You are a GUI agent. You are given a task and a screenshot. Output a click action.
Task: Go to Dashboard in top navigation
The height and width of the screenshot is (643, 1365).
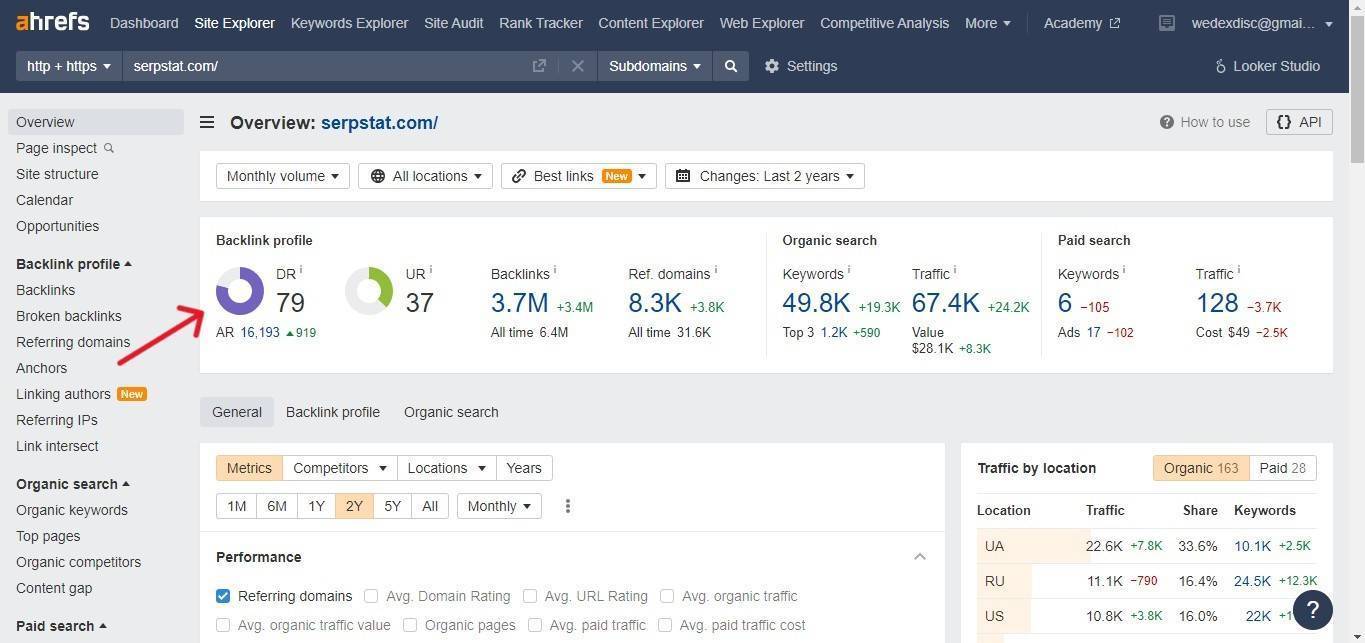coord(144,23)
